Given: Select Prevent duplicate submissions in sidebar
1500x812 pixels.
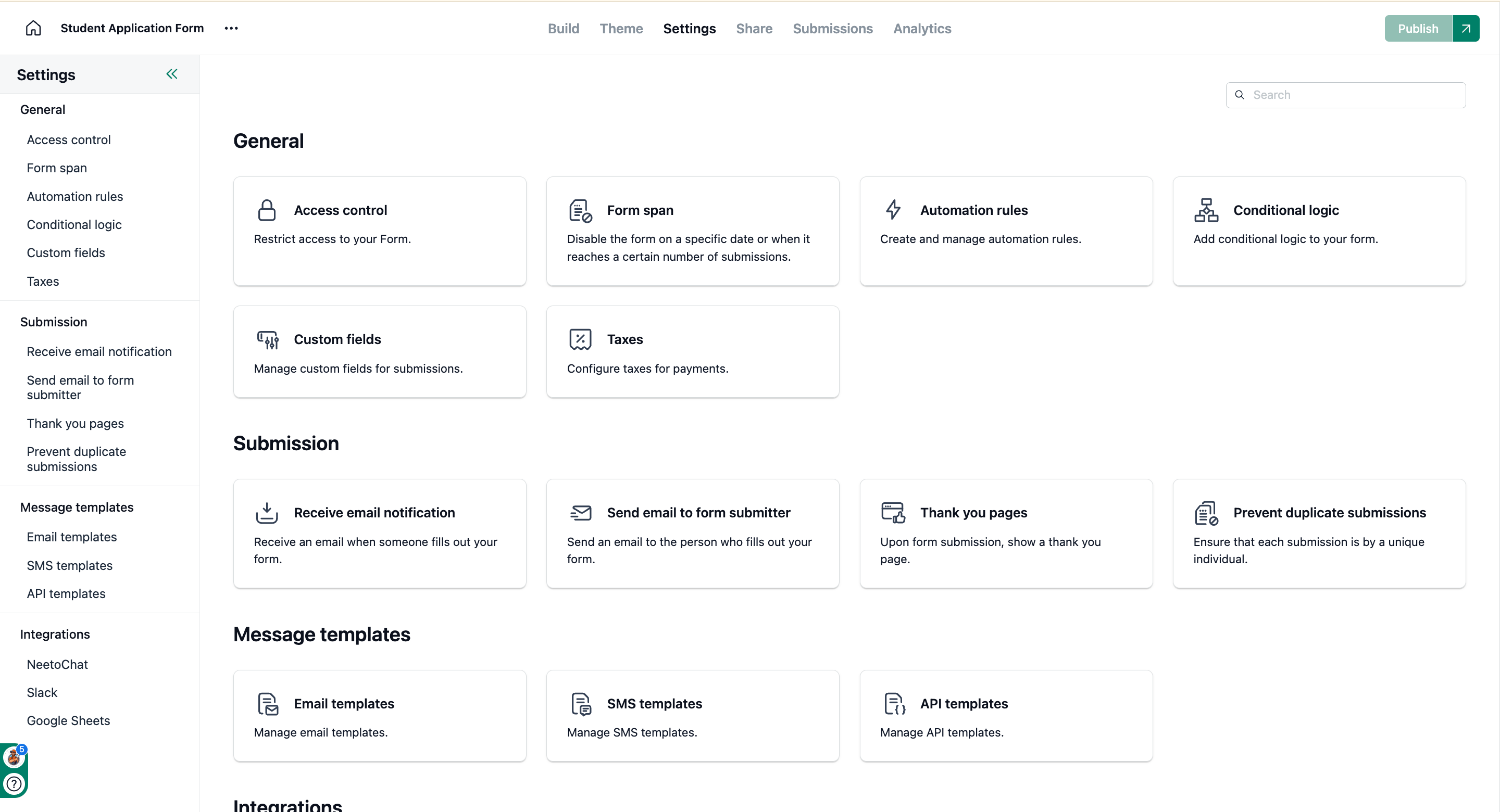Looking at the screenshot, I should [x=76, y=459].
